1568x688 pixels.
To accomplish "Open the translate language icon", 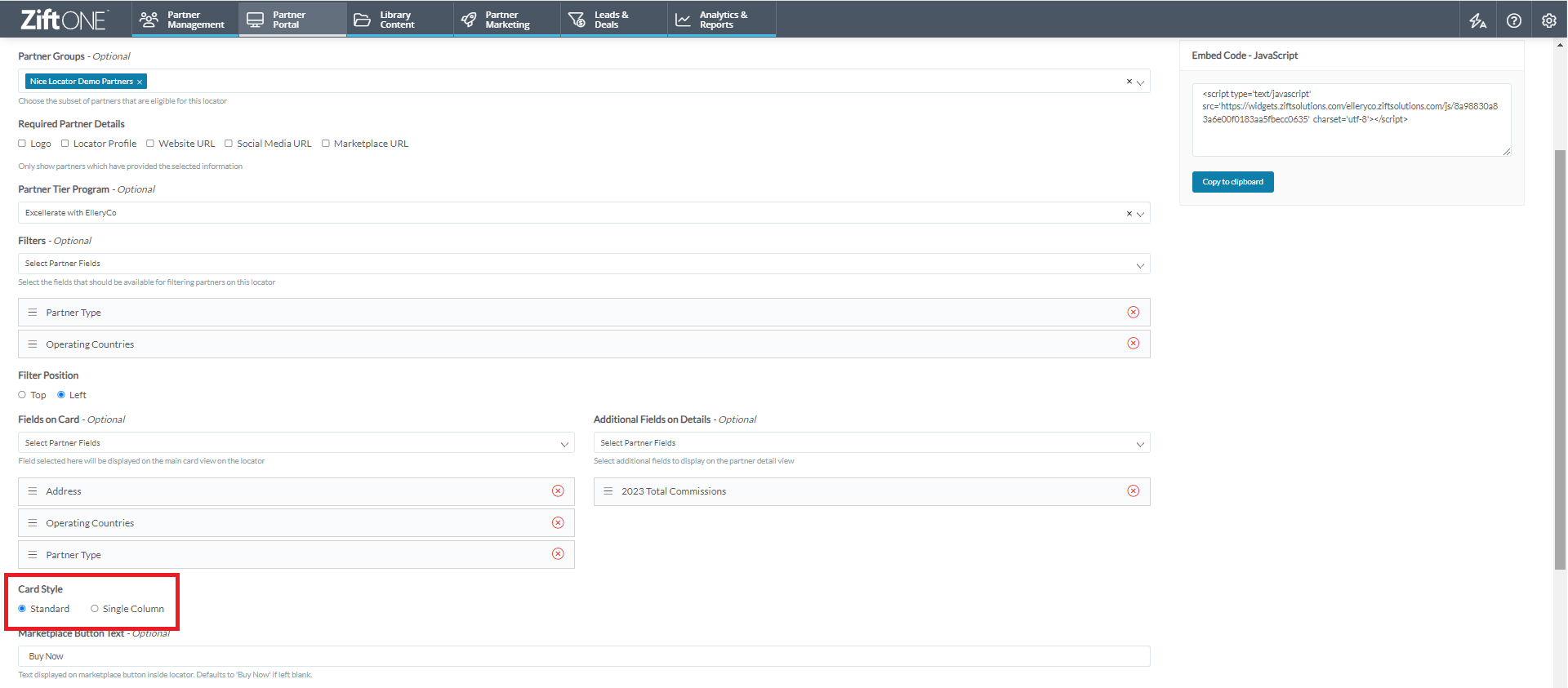I will [1478, 20].
